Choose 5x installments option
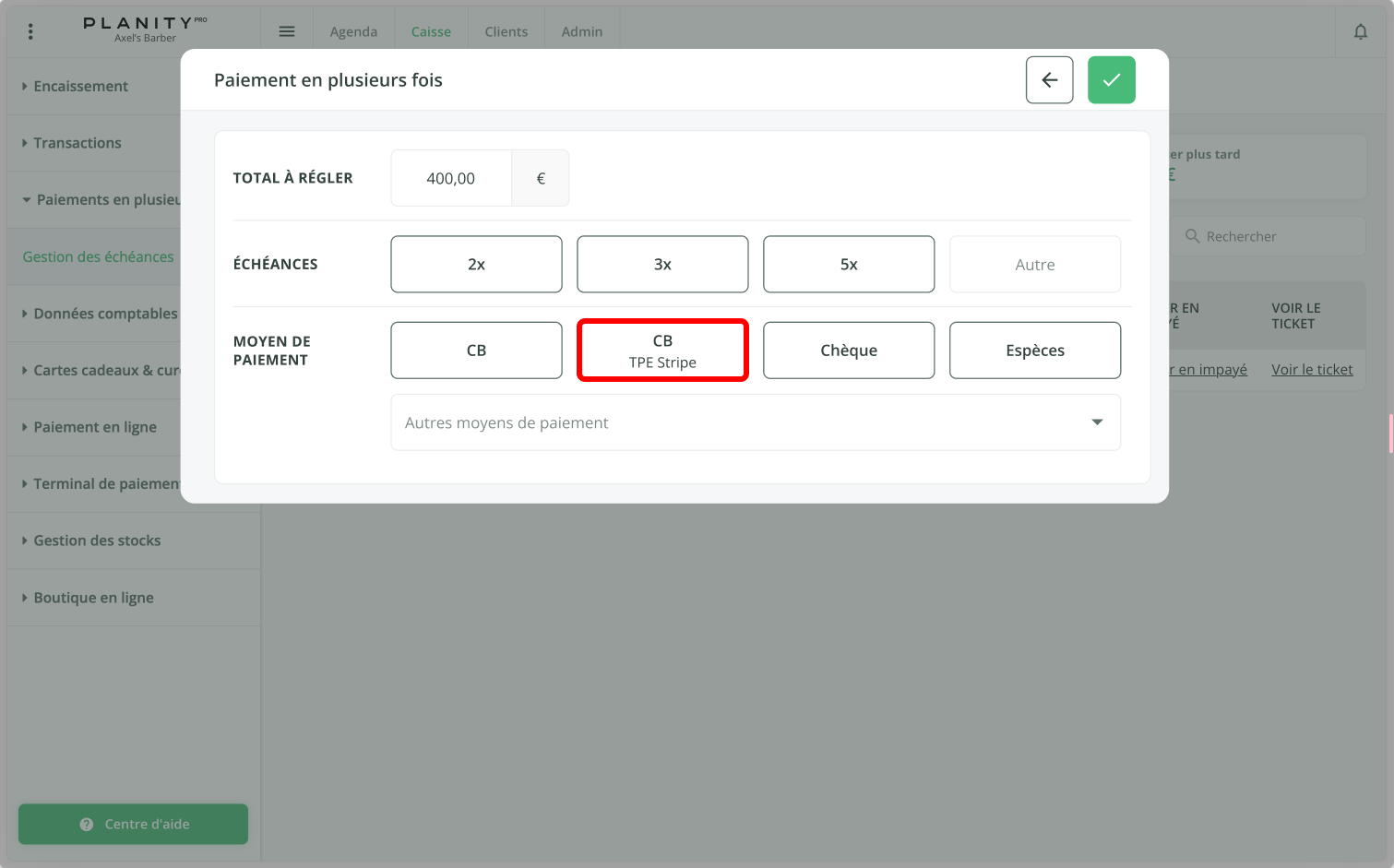This screenshot has height=868, width=1394. (849, 265)
